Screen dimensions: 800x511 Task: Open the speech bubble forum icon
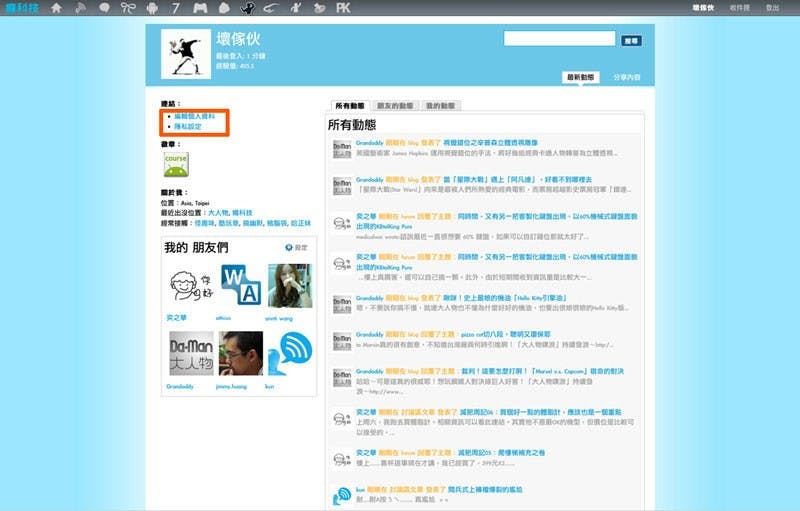105,8
